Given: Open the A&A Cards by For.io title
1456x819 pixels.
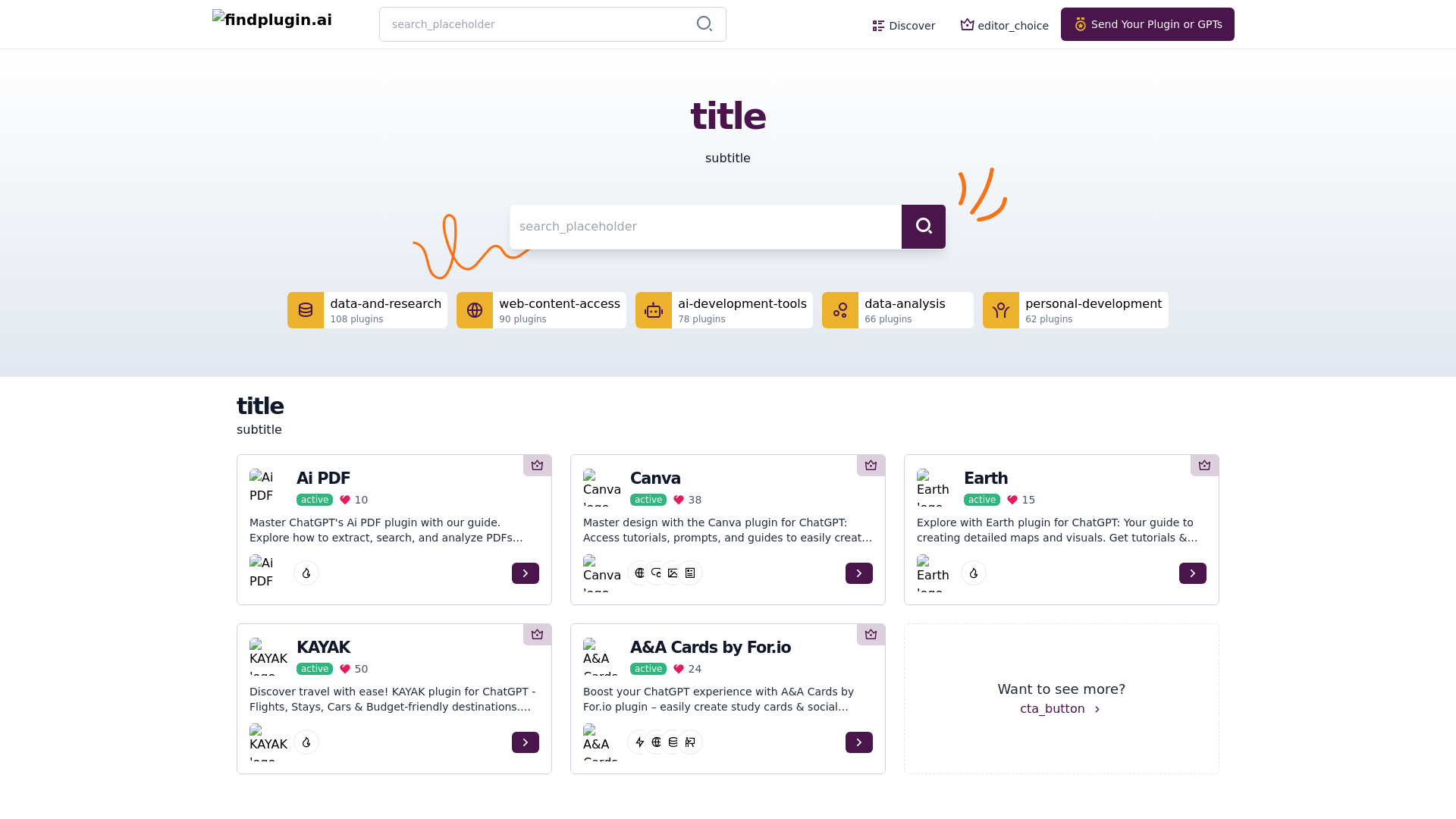Looking at the screenshot, I should pyautogui.click(x=711, y=648).
